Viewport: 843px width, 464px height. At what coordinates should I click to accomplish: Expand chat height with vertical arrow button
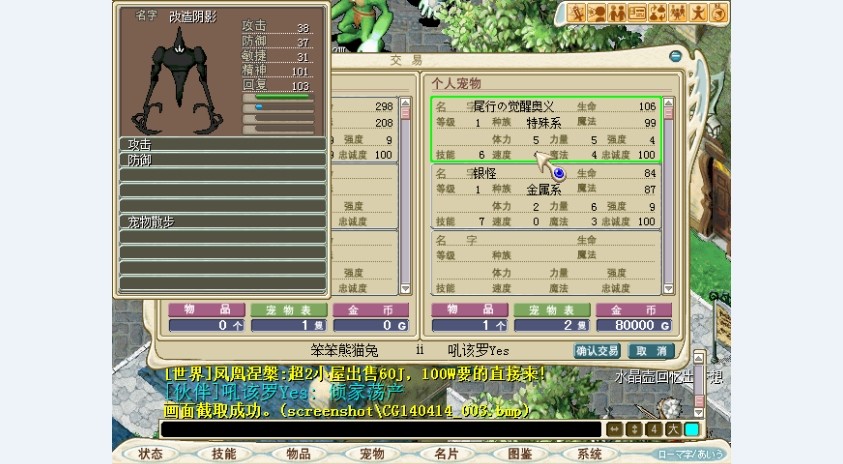634,430
